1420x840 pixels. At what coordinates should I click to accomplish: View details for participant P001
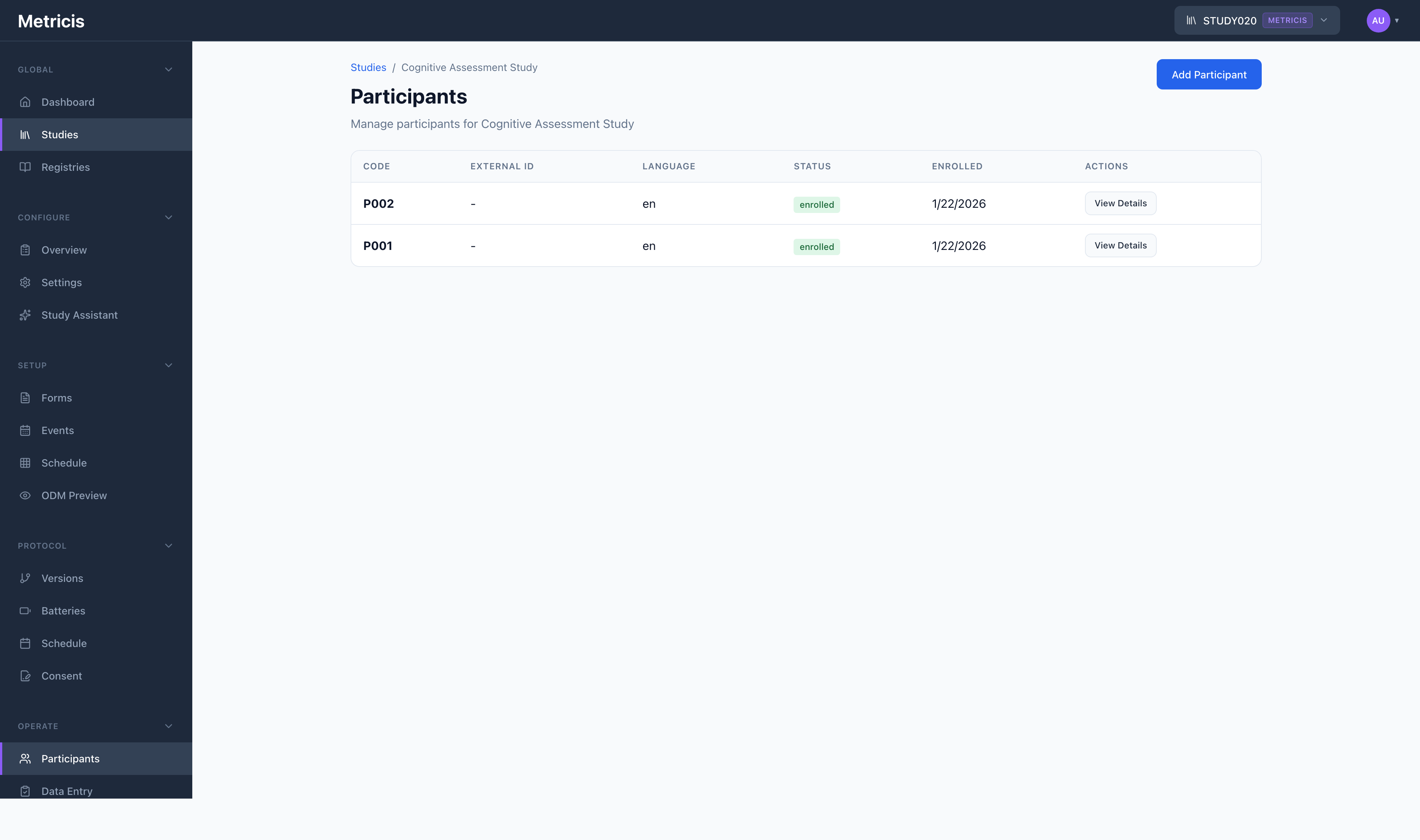[1120, 245]
